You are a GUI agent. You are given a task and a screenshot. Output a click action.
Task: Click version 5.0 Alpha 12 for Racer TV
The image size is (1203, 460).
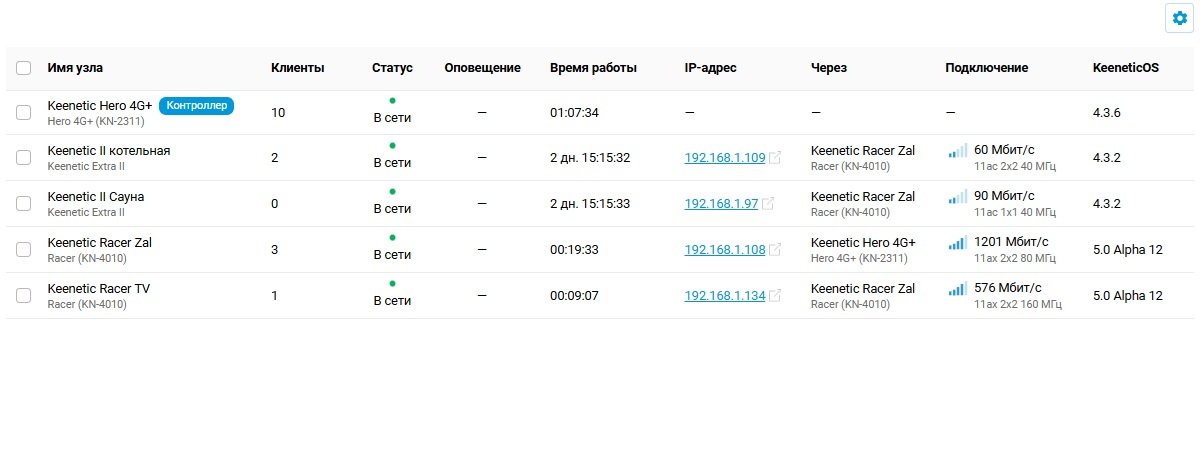coord(1128,296)
